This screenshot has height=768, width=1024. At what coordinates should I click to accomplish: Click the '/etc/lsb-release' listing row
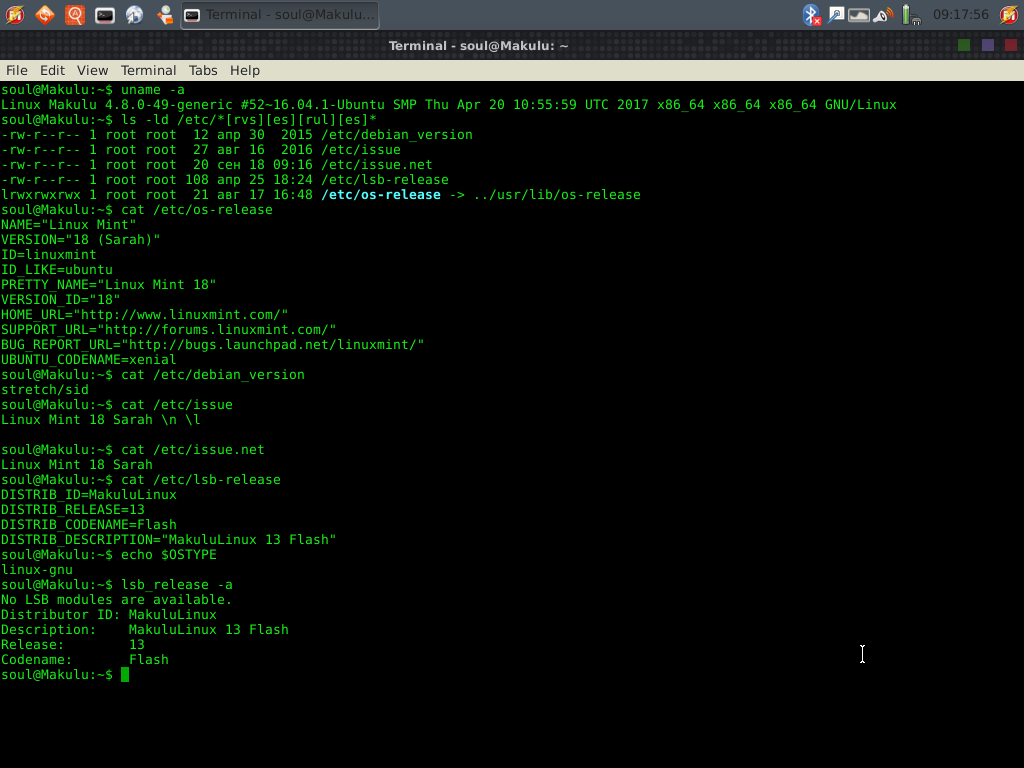[x=225, y=180]
